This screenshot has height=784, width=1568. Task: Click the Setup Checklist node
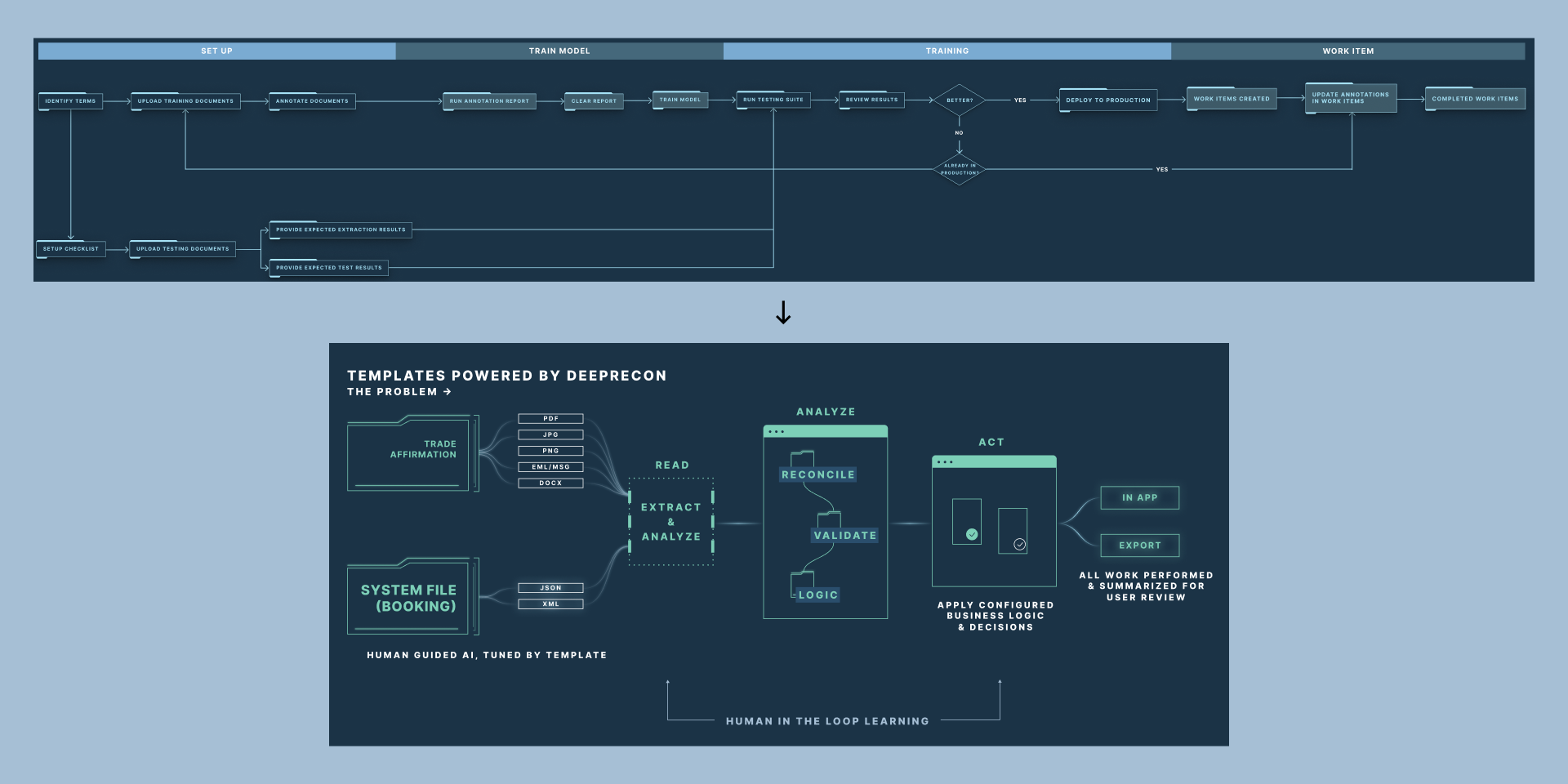coord(71,249)
